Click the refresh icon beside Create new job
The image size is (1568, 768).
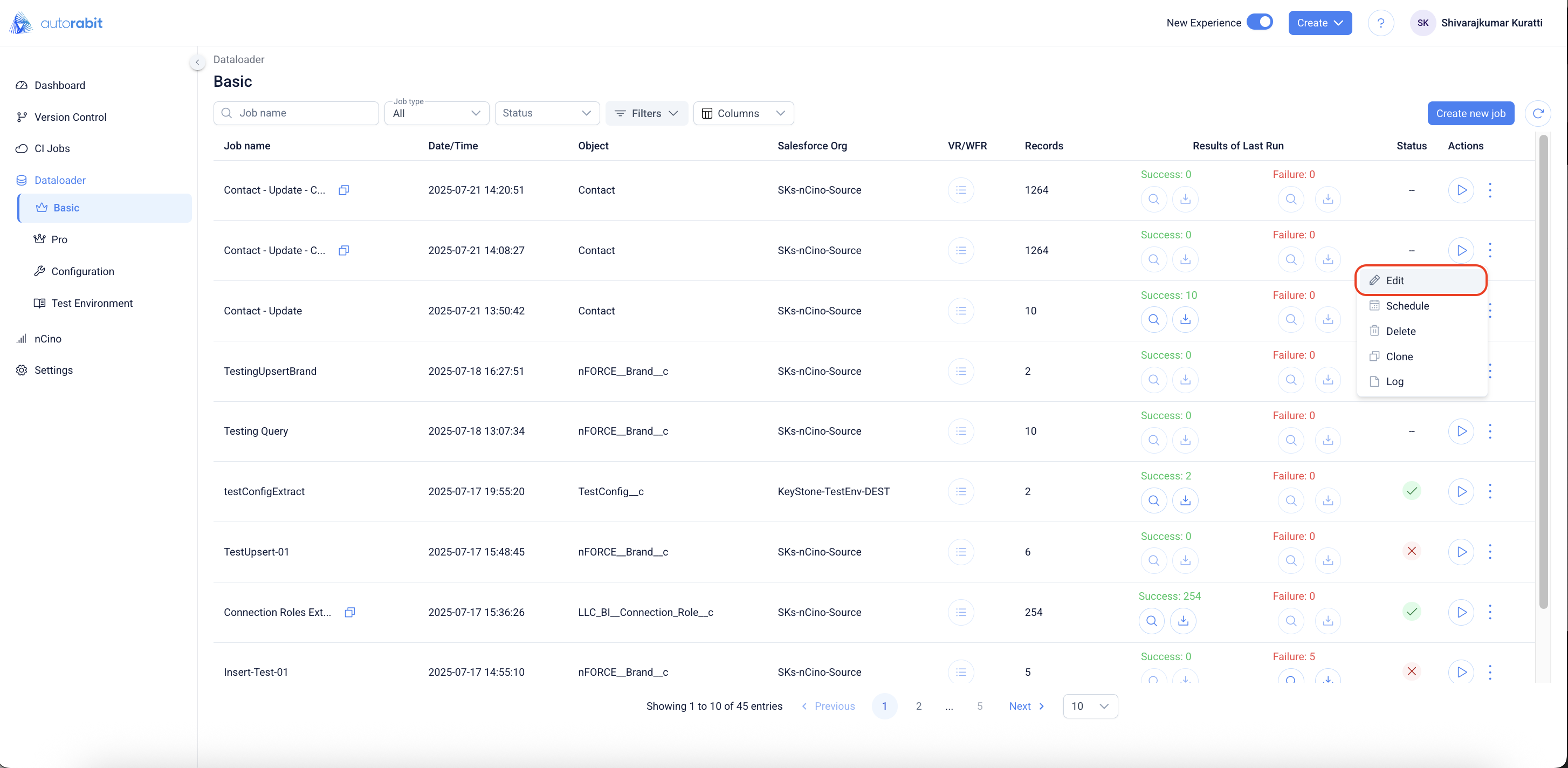(1538, 113)
